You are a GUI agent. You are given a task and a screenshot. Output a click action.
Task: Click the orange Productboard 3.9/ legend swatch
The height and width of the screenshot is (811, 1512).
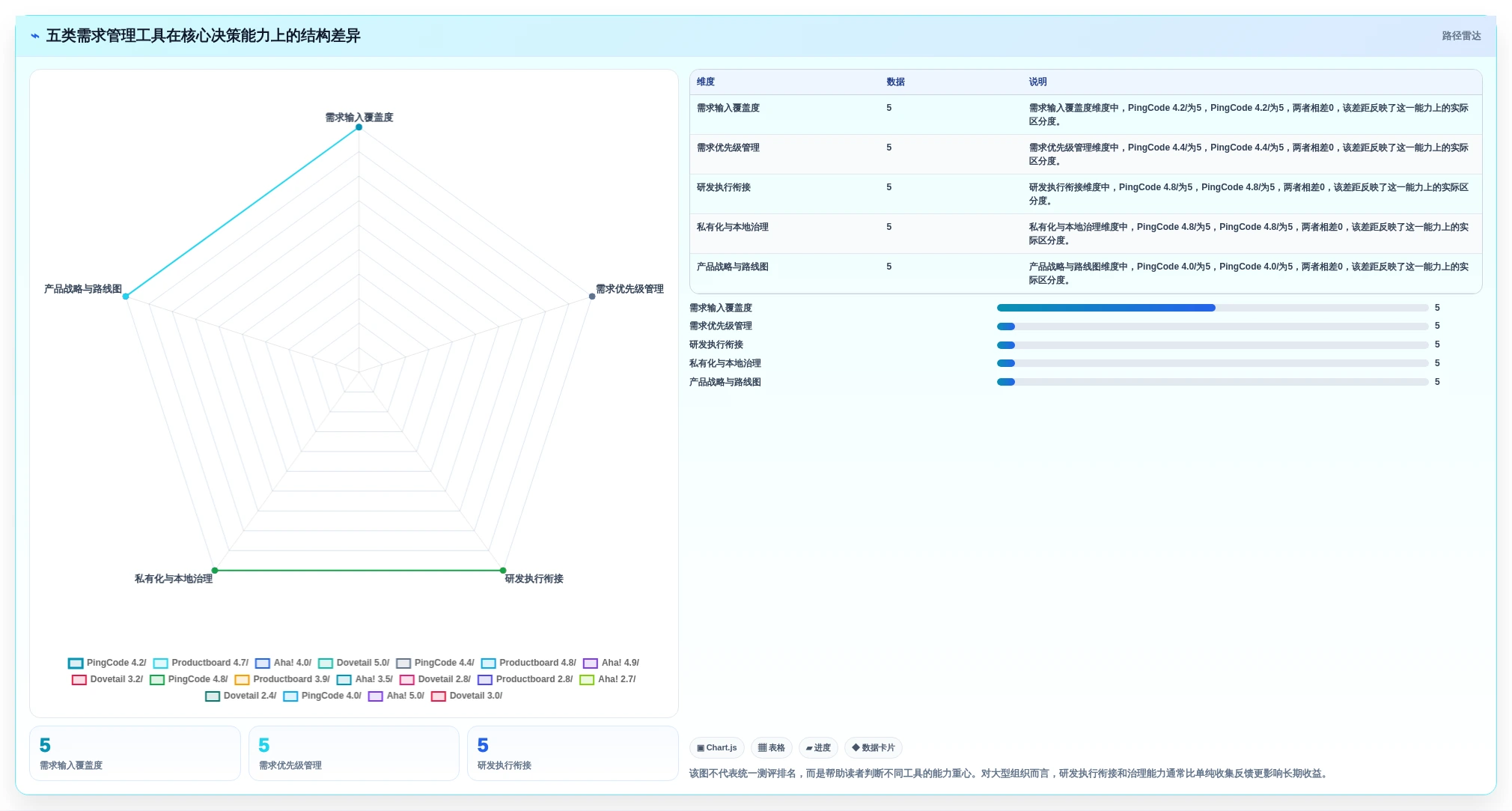(242, 680)
